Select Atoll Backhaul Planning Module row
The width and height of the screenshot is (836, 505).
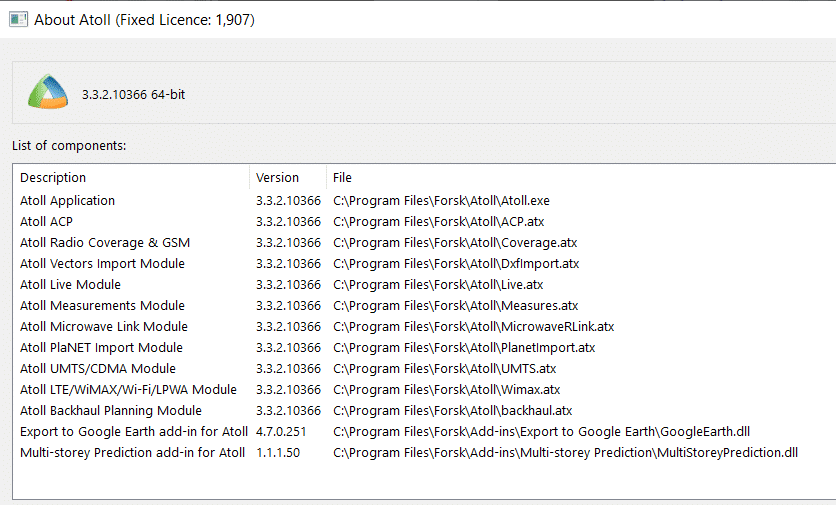click(x=111, y=411)
